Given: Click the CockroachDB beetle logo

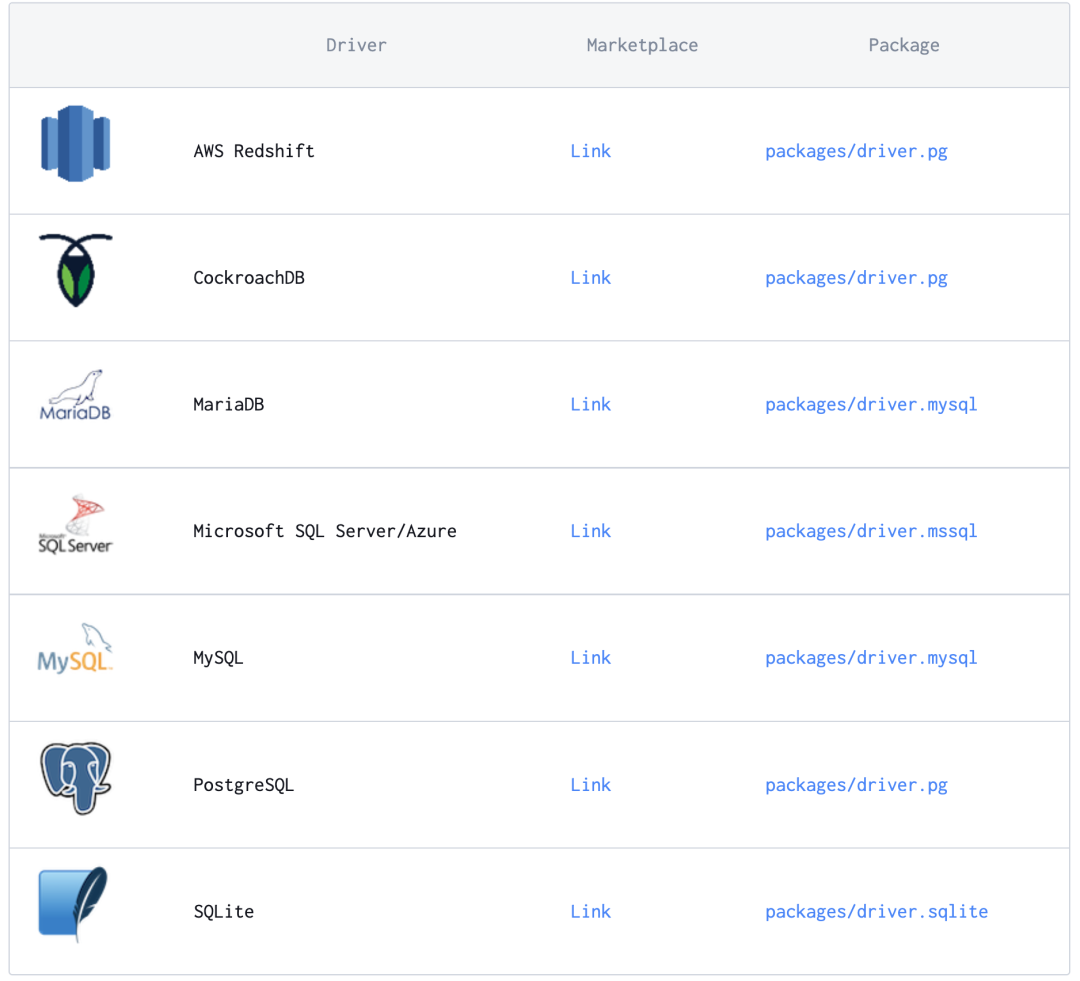Looking at the screenshot, I should (76, 270).
